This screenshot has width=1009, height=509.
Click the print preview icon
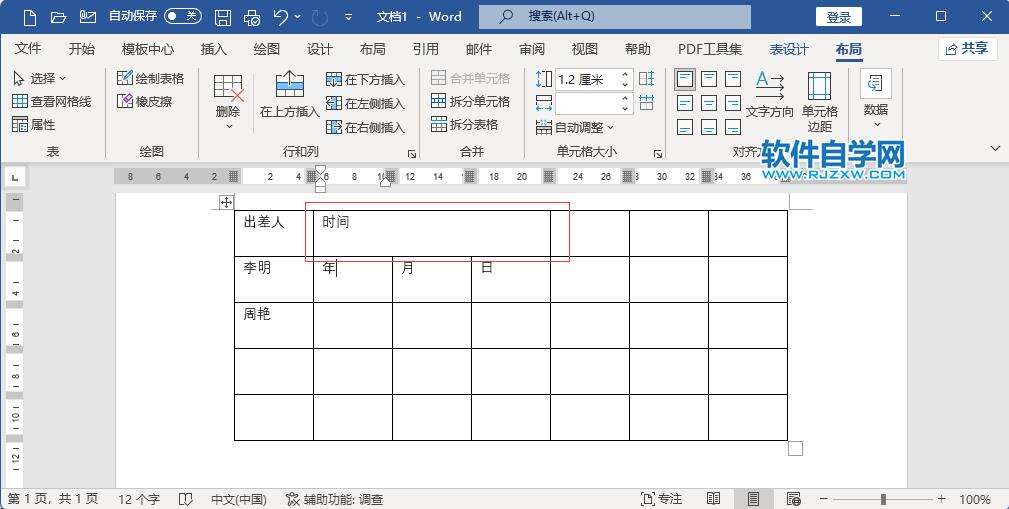(253, 17)
